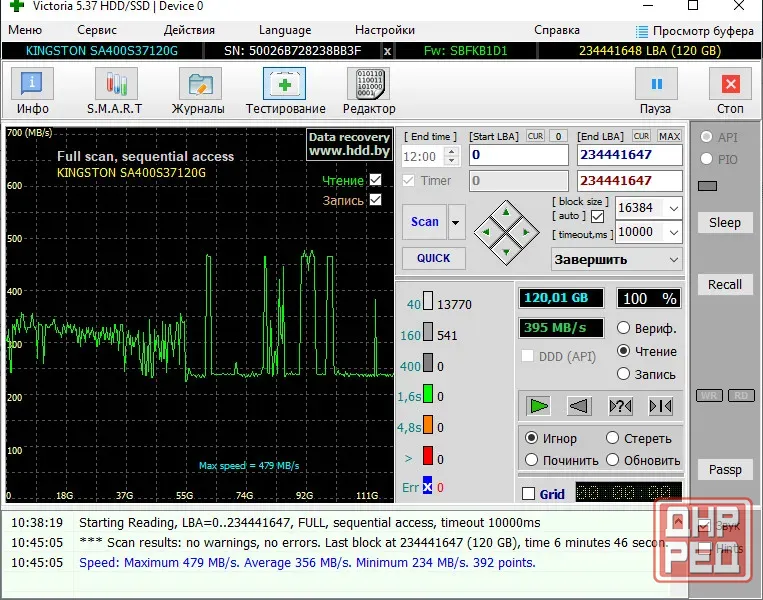Click the red Стоп stop icon
This screenshot has width=763, height=600.
coord(730,84)
